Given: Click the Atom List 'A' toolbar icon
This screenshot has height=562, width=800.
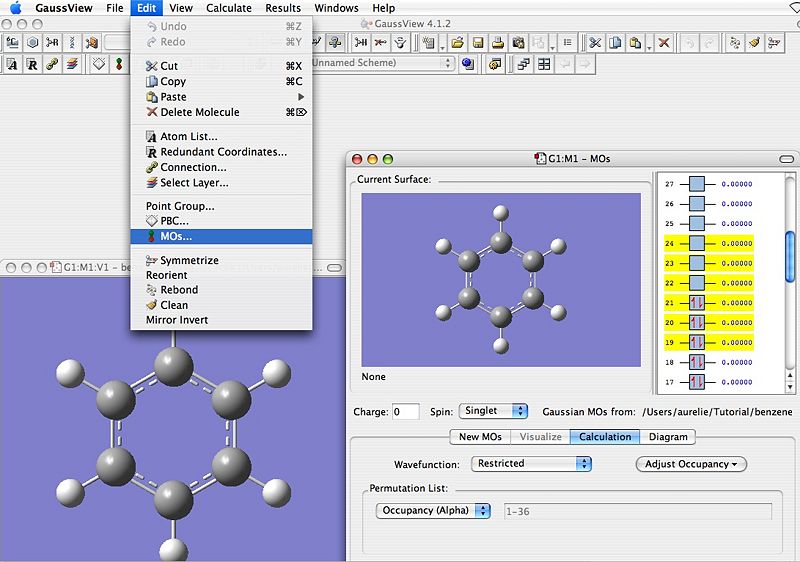Looking at the screenshot, I should point(12,64).
